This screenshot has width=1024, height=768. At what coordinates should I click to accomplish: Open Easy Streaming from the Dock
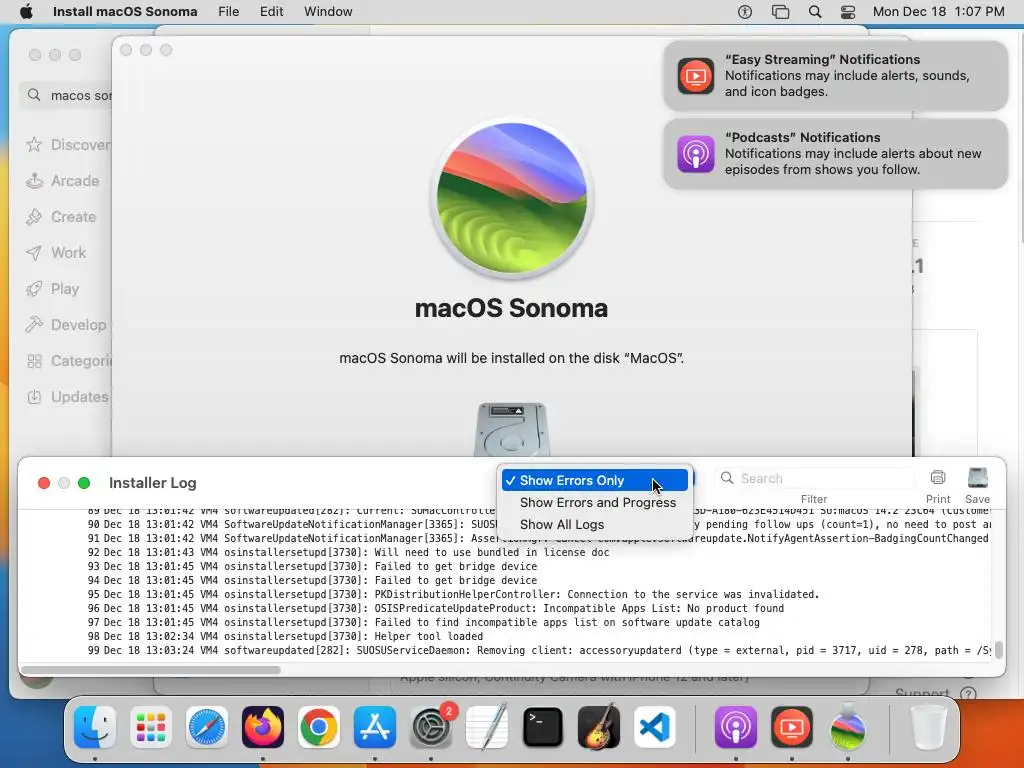(792, 727)
